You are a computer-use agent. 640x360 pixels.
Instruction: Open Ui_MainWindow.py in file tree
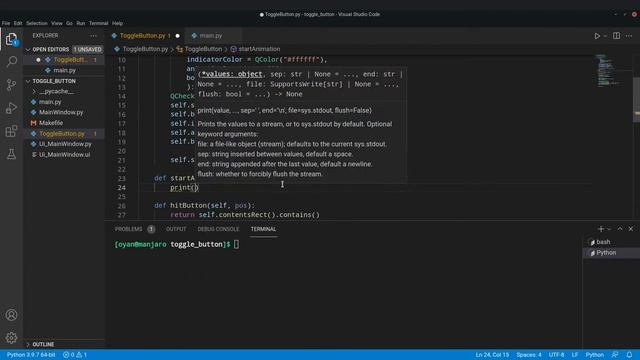tap(65, 144)
